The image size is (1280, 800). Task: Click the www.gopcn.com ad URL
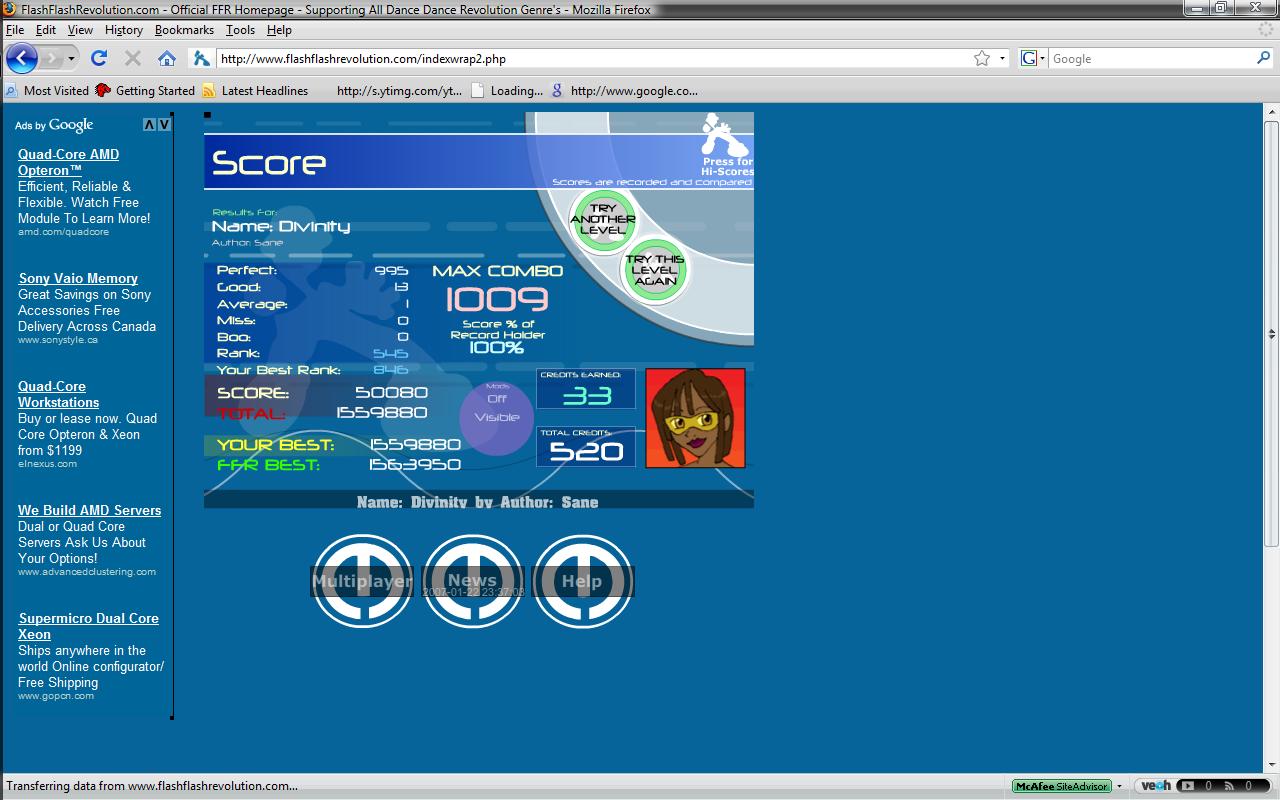click(56, 696)
